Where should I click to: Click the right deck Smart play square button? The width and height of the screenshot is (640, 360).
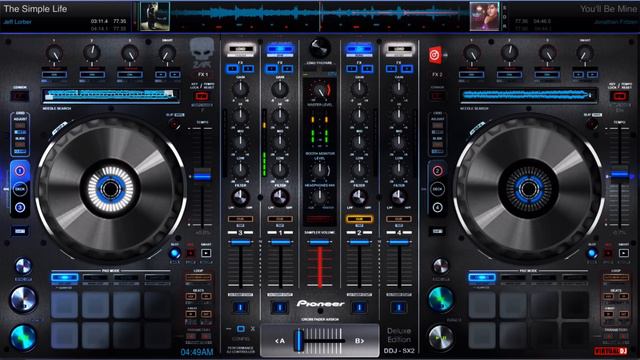(624, 253)
